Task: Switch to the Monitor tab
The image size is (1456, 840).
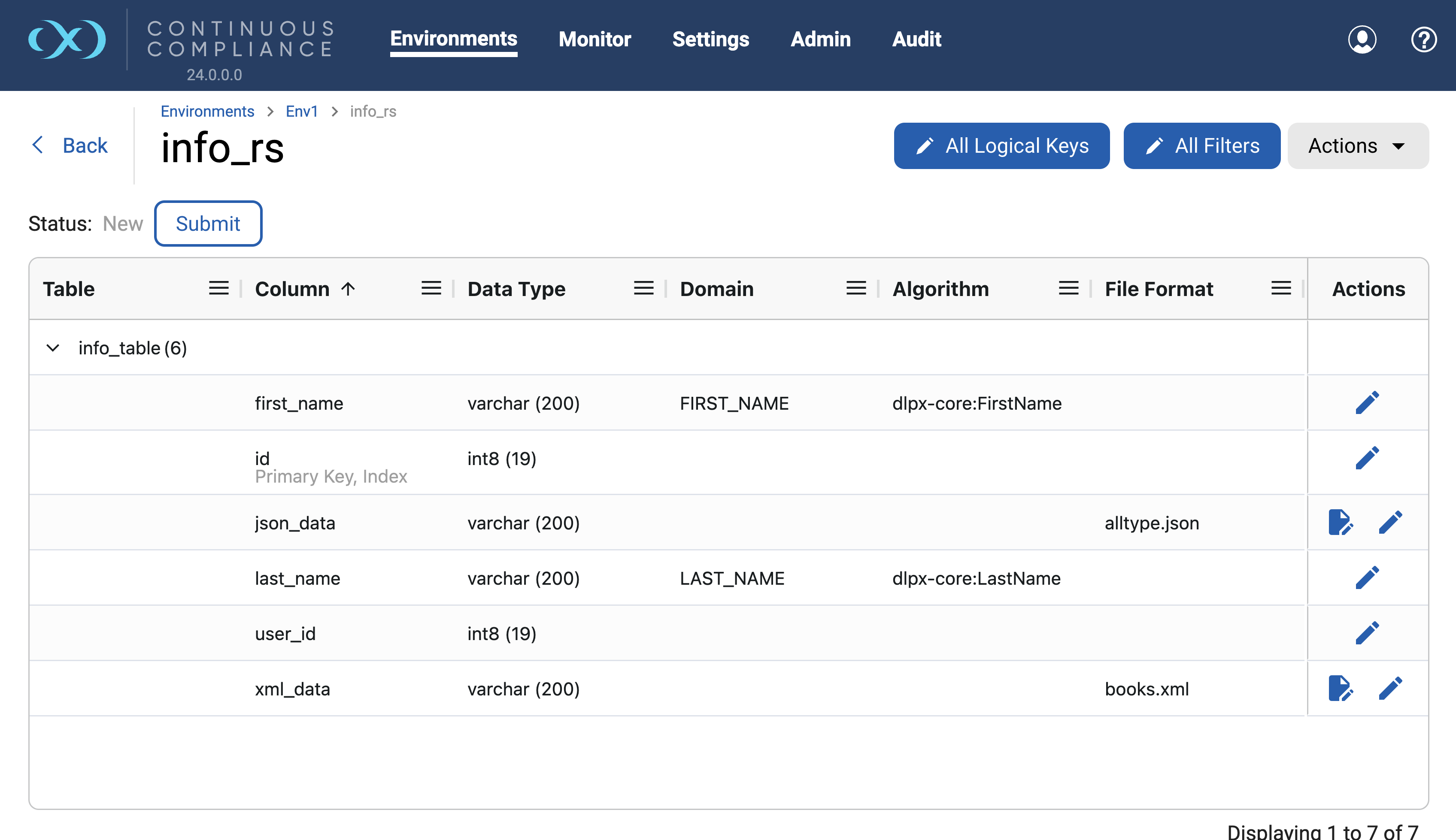Action: coord(595,39)
